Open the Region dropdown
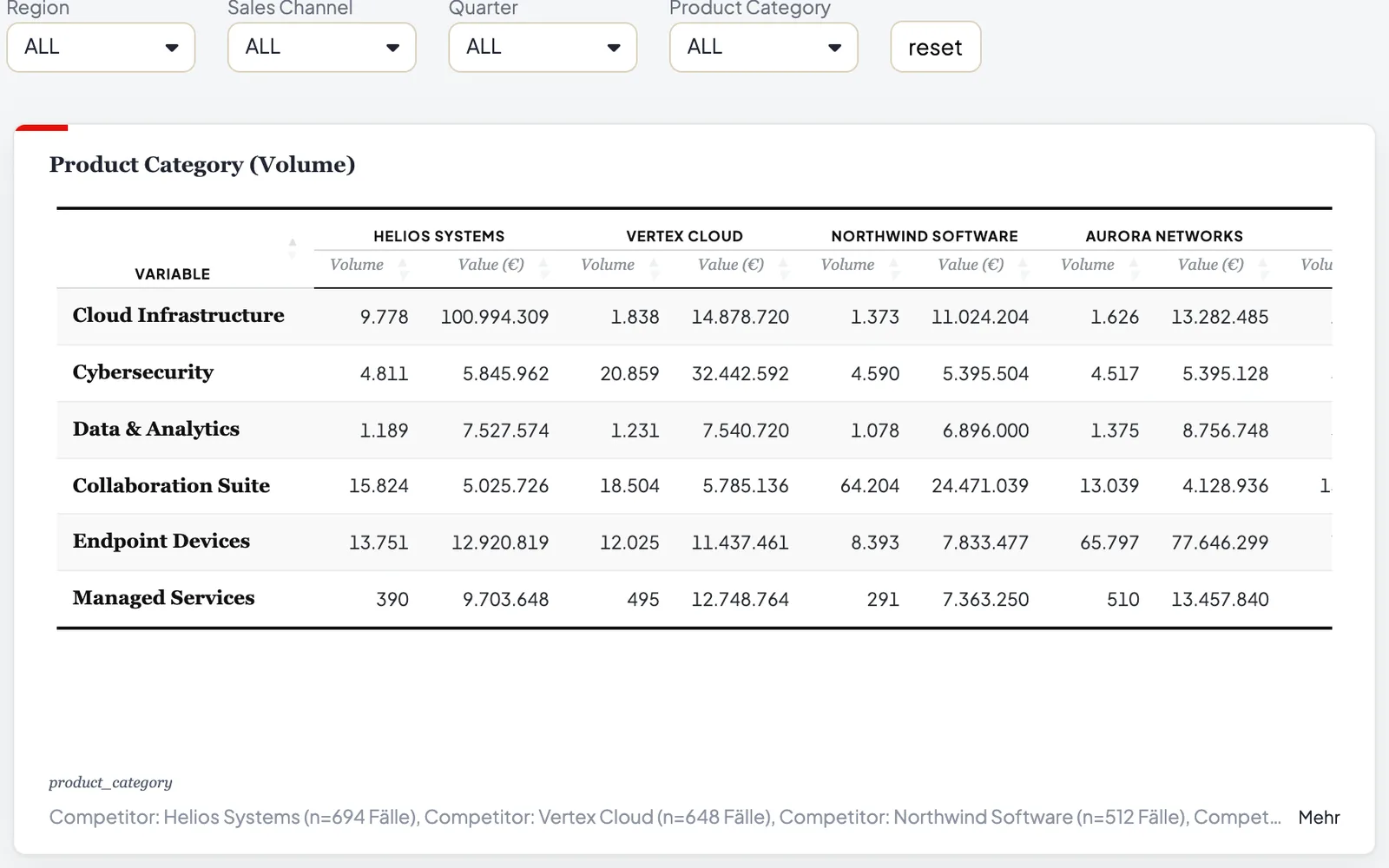This screenshot has width=1389, height=868. pos(101,47)
